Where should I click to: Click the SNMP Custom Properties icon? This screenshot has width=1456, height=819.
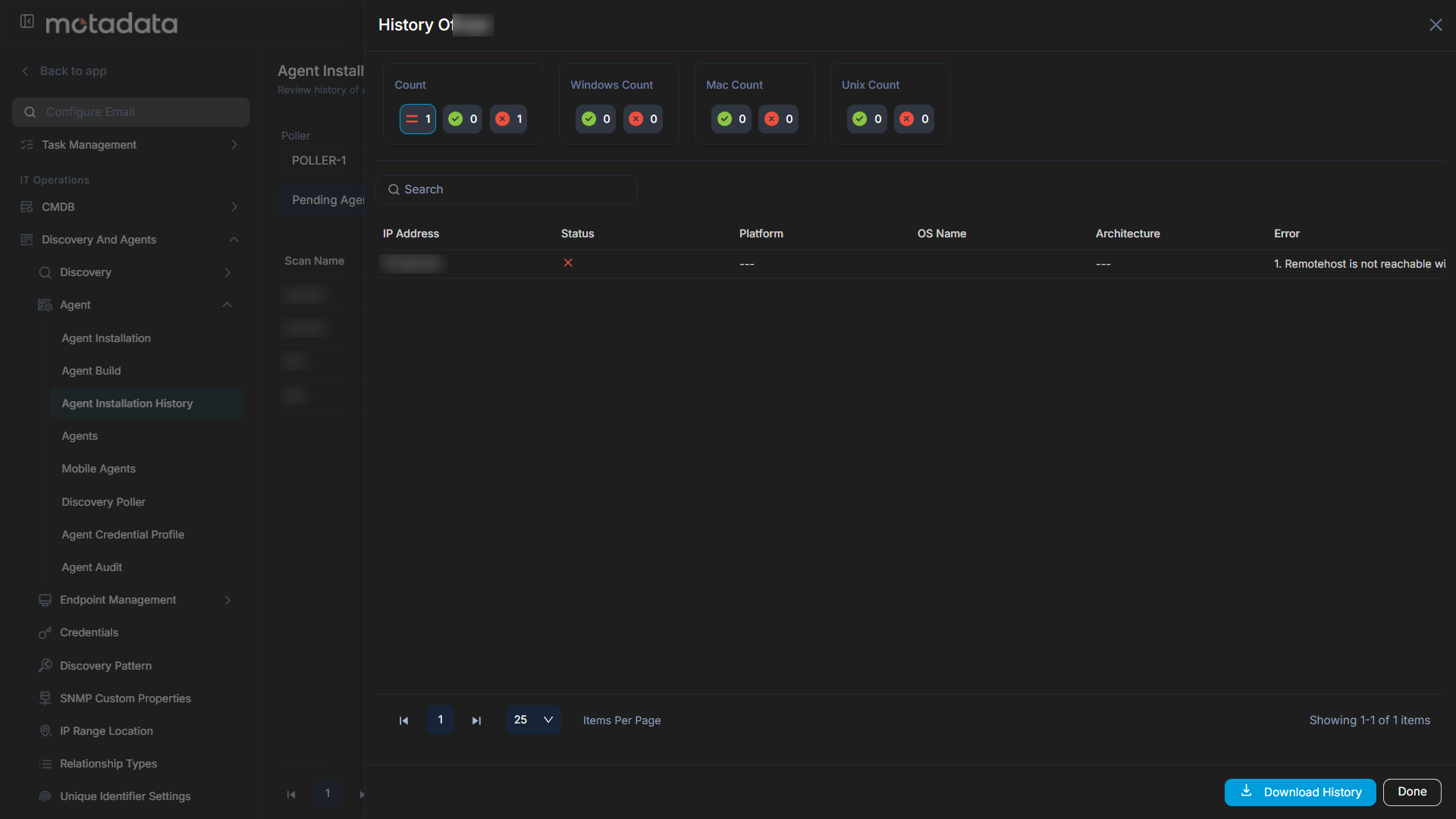[45, 698]
